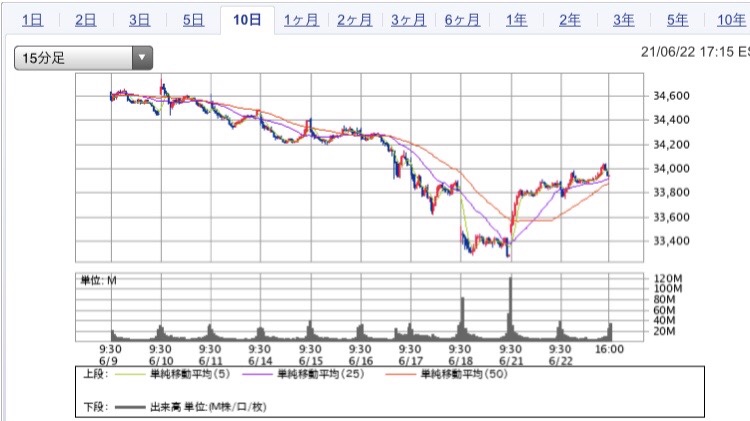Select the 2年 range tab
Viewport: 750px width, 421px height.
[570, 20]
